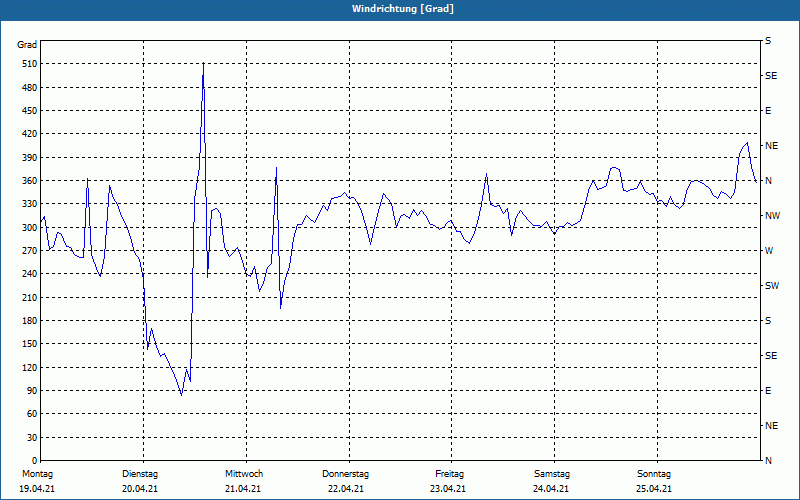The image size is (800, 500).
Task: Click the date 24.04.21
Action: [551, 489]
